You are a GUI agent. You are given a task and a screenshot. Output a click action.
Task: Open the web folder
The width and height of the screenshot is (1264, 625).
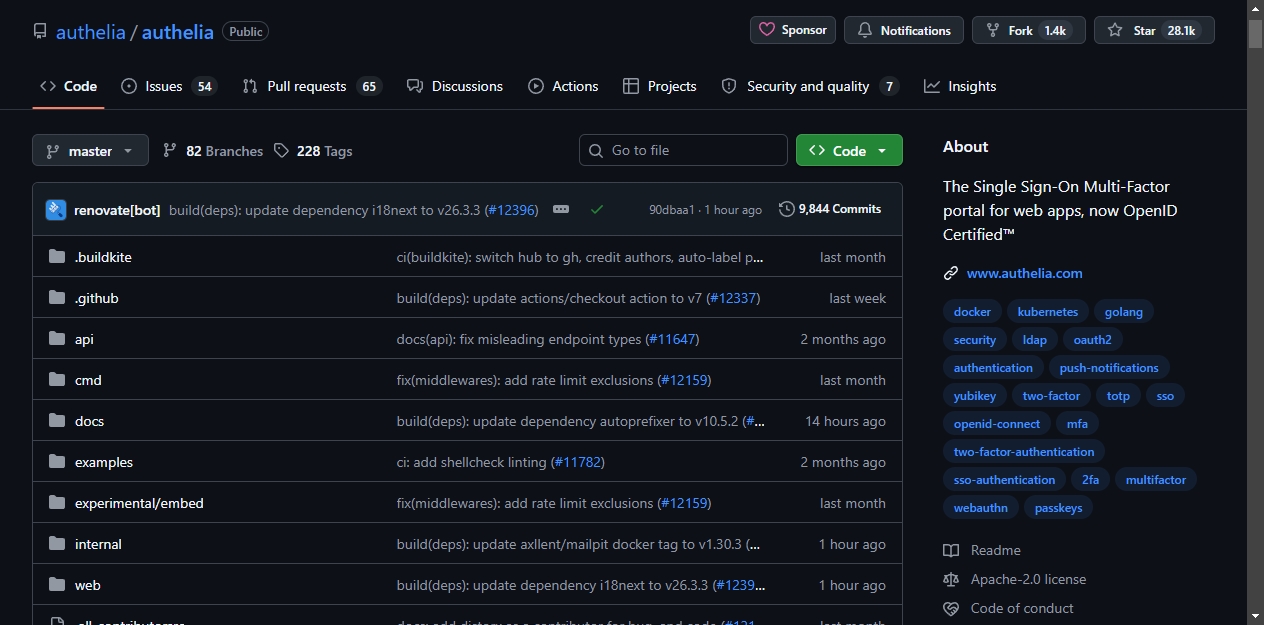[87, 585]
